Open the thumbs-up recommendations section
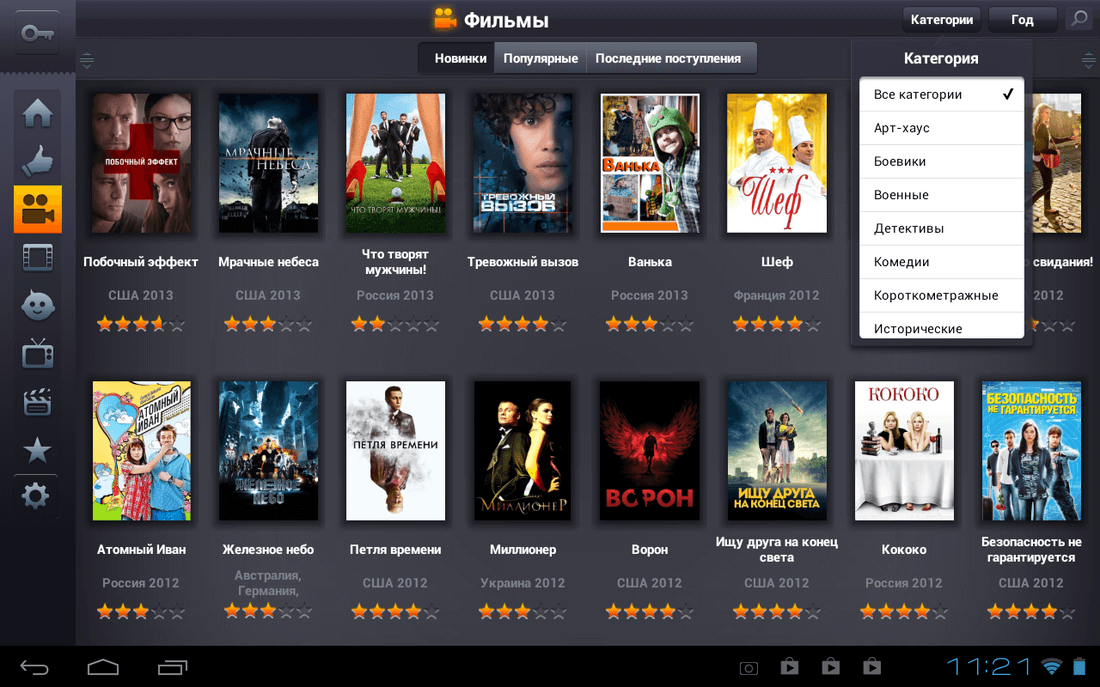This screenshot has width=1100, height=687. (37, 160)
